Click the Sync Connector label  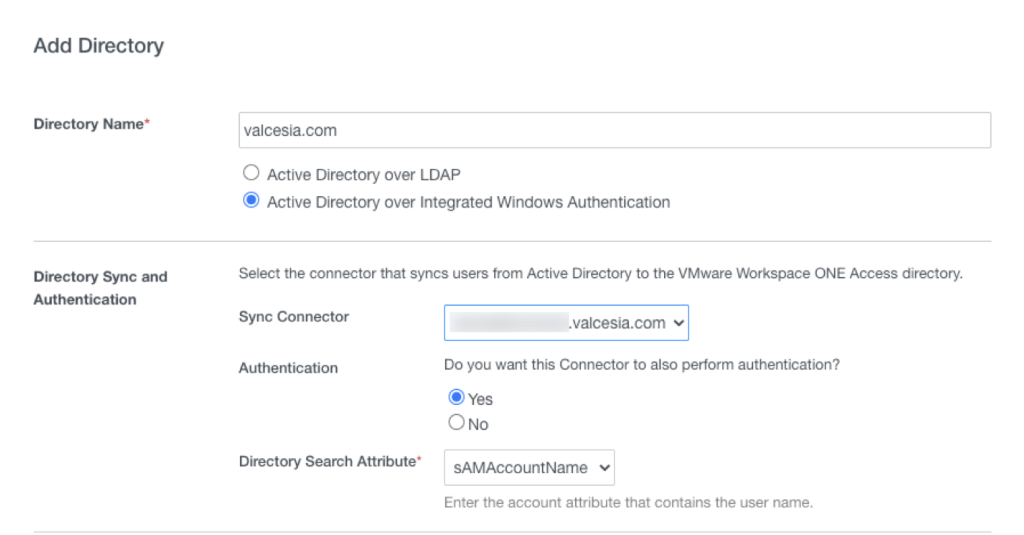click(294, 317)
